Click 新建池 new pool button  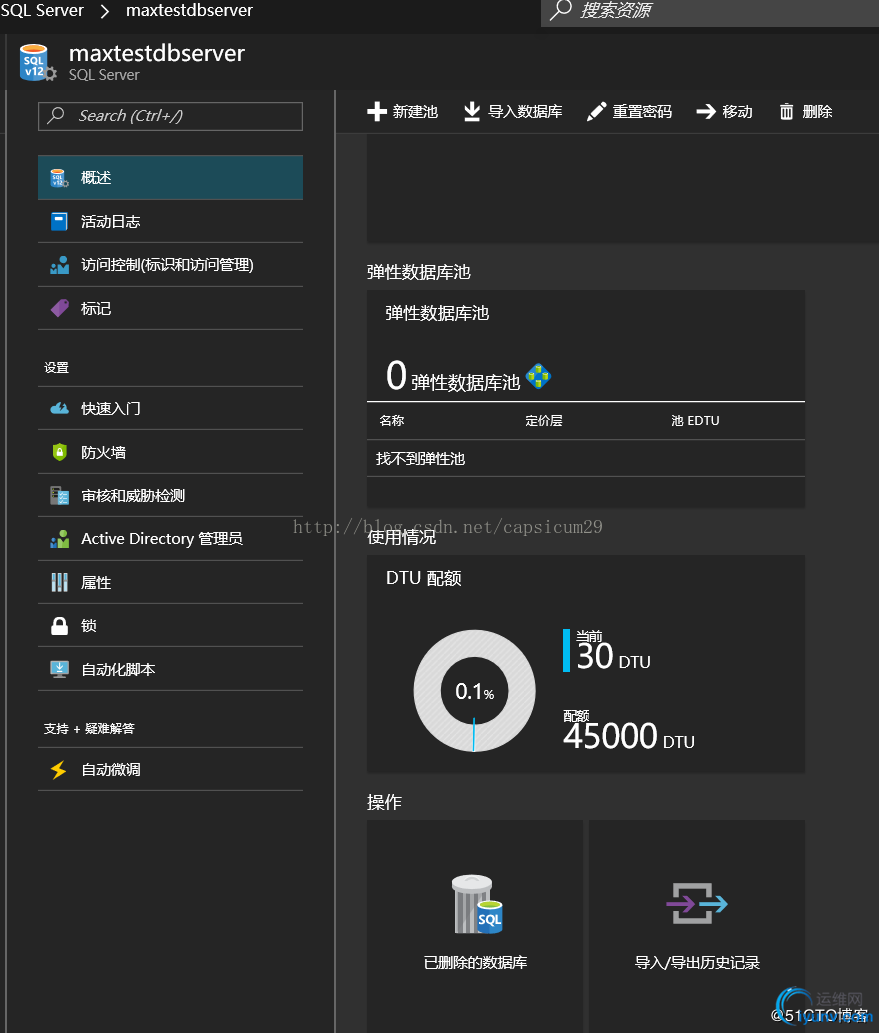[x=403, y=111]
